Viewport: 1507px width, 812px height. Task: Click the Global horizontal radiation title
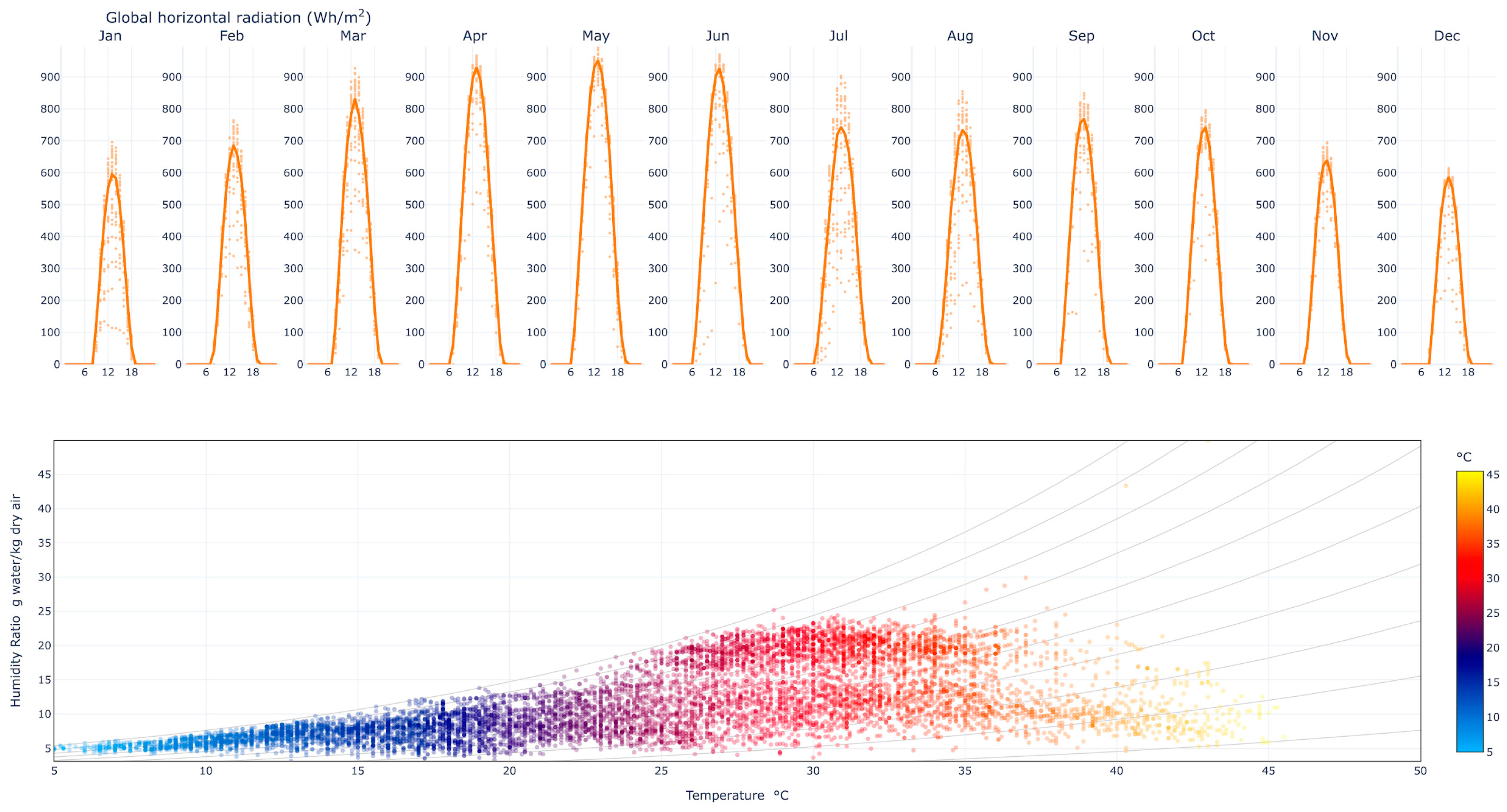pos(238,17)
